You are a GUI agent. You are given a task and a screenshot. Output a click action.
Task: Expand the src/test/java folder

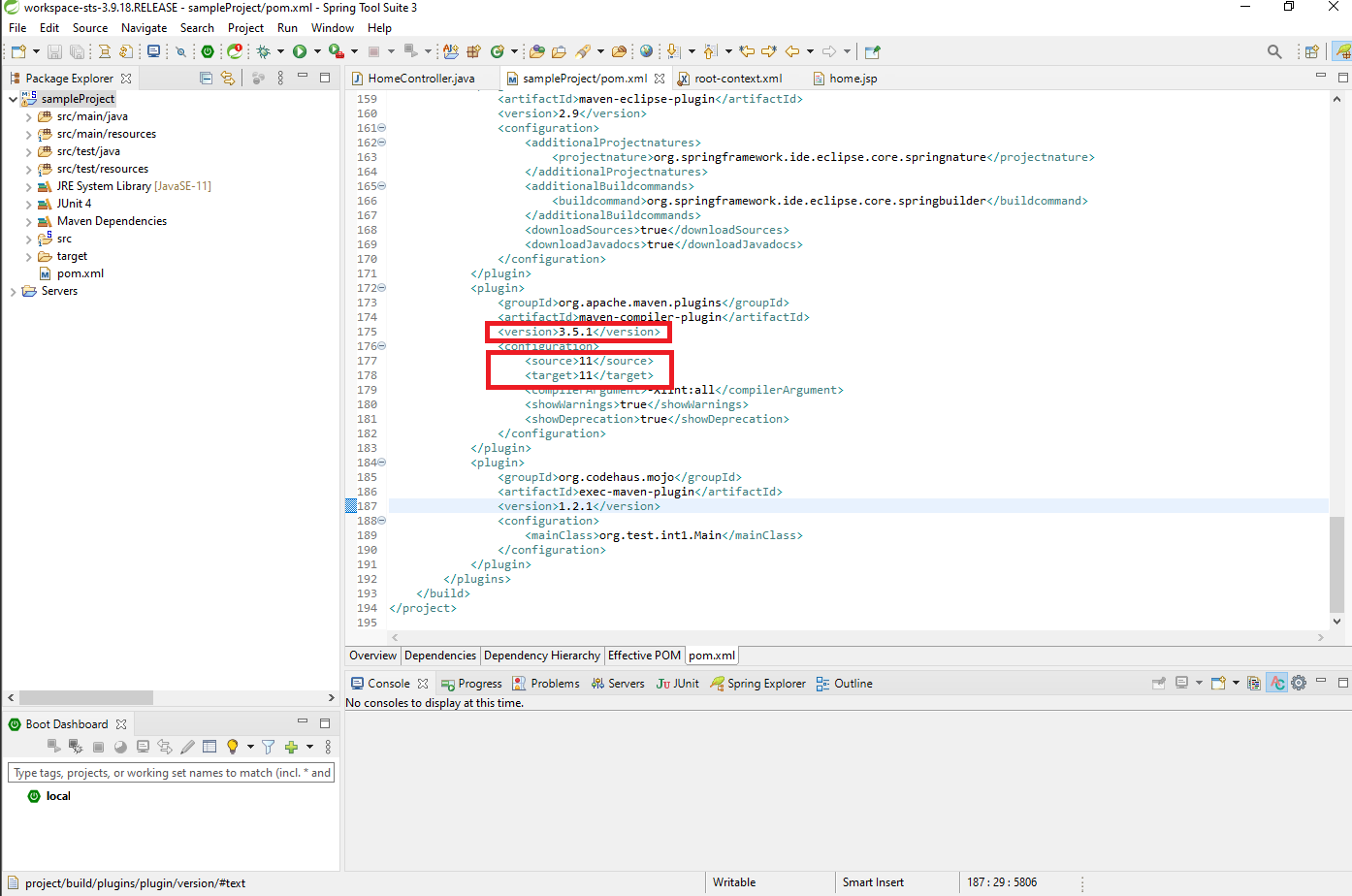point(28,151)
